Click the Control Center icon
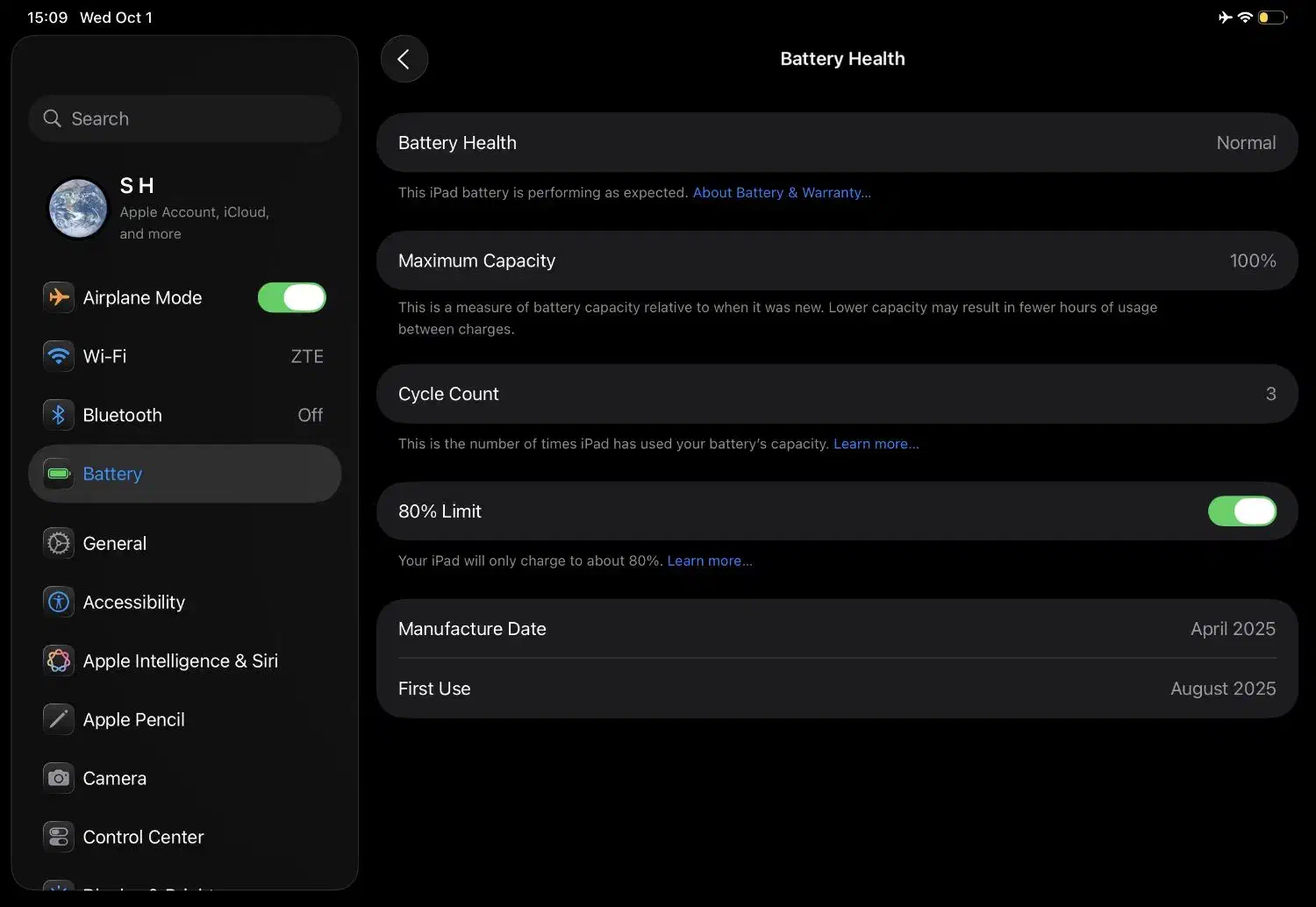 point(59,837)
